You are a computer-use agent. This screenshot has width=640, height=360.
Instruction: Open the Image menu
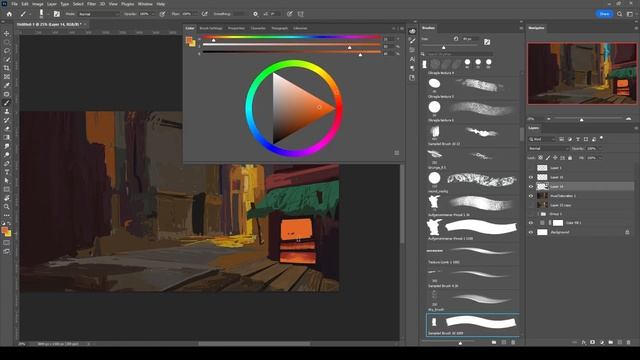click(38, 4)
